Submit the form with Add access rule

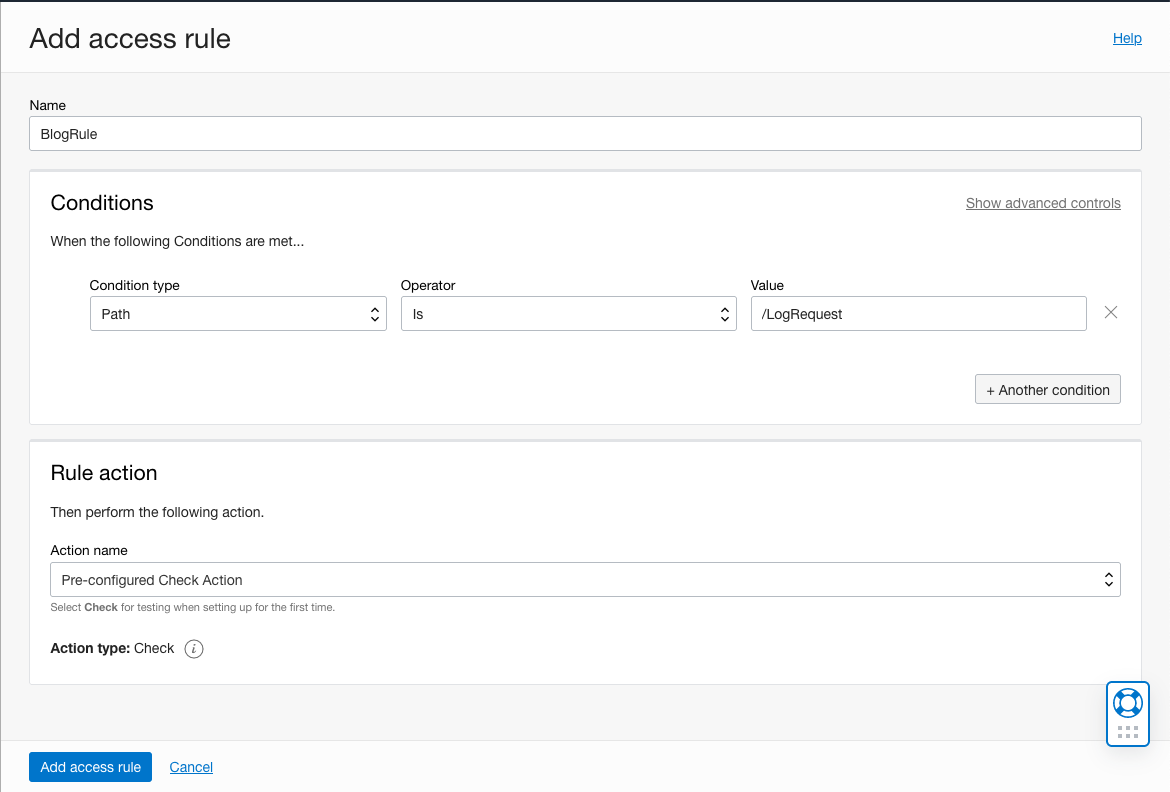pos(90,767)
